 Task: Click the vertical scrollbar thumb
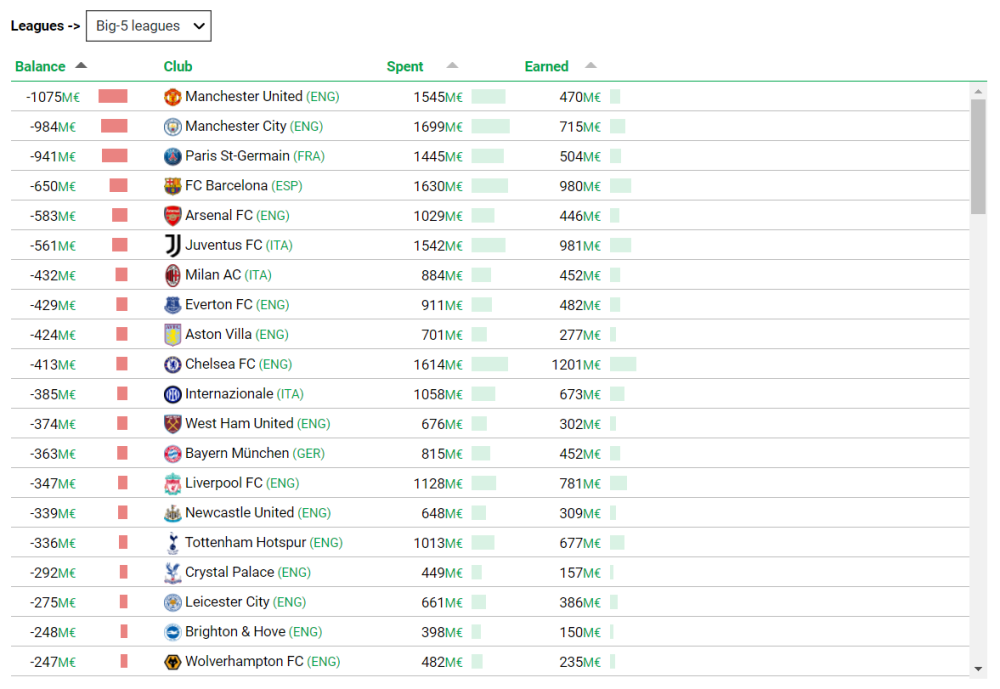pos(978,156)
